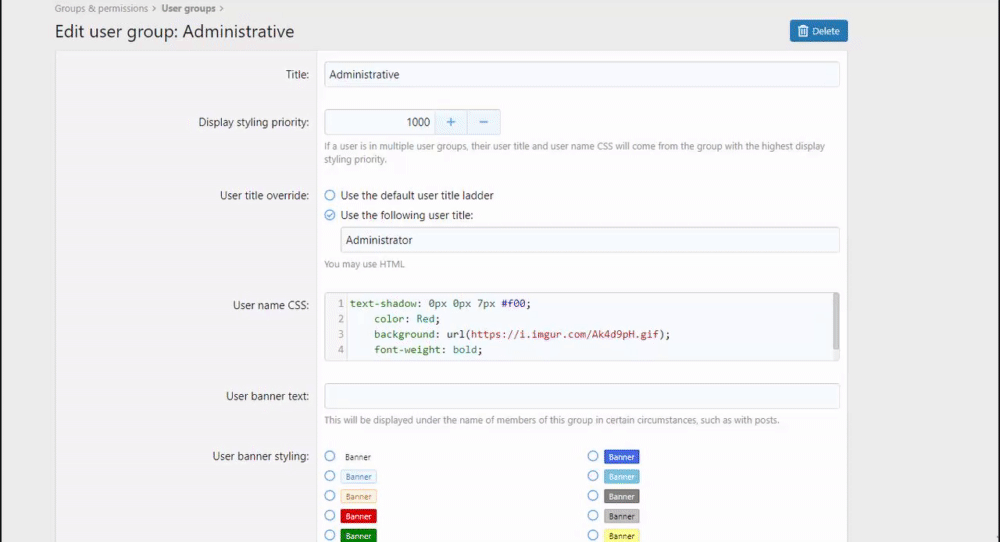The image size is (1000, 542).
Task: Pick the light gray Banner swatch
Action: 622,516
